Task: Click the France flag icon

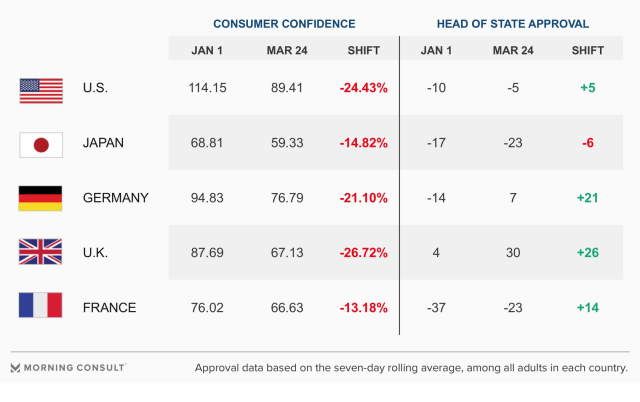Action: point(41,307)
